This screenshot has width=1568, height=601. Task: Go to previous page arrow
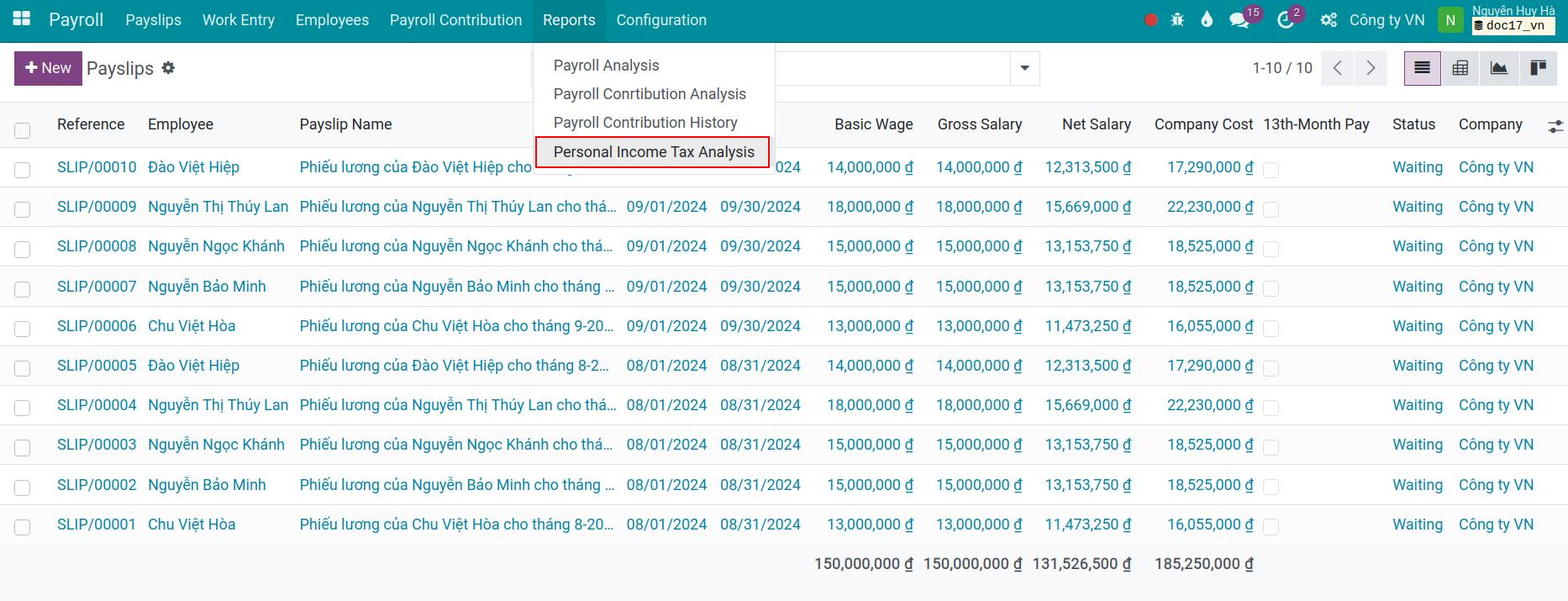pyautogui.click(x=1337, y=68)
